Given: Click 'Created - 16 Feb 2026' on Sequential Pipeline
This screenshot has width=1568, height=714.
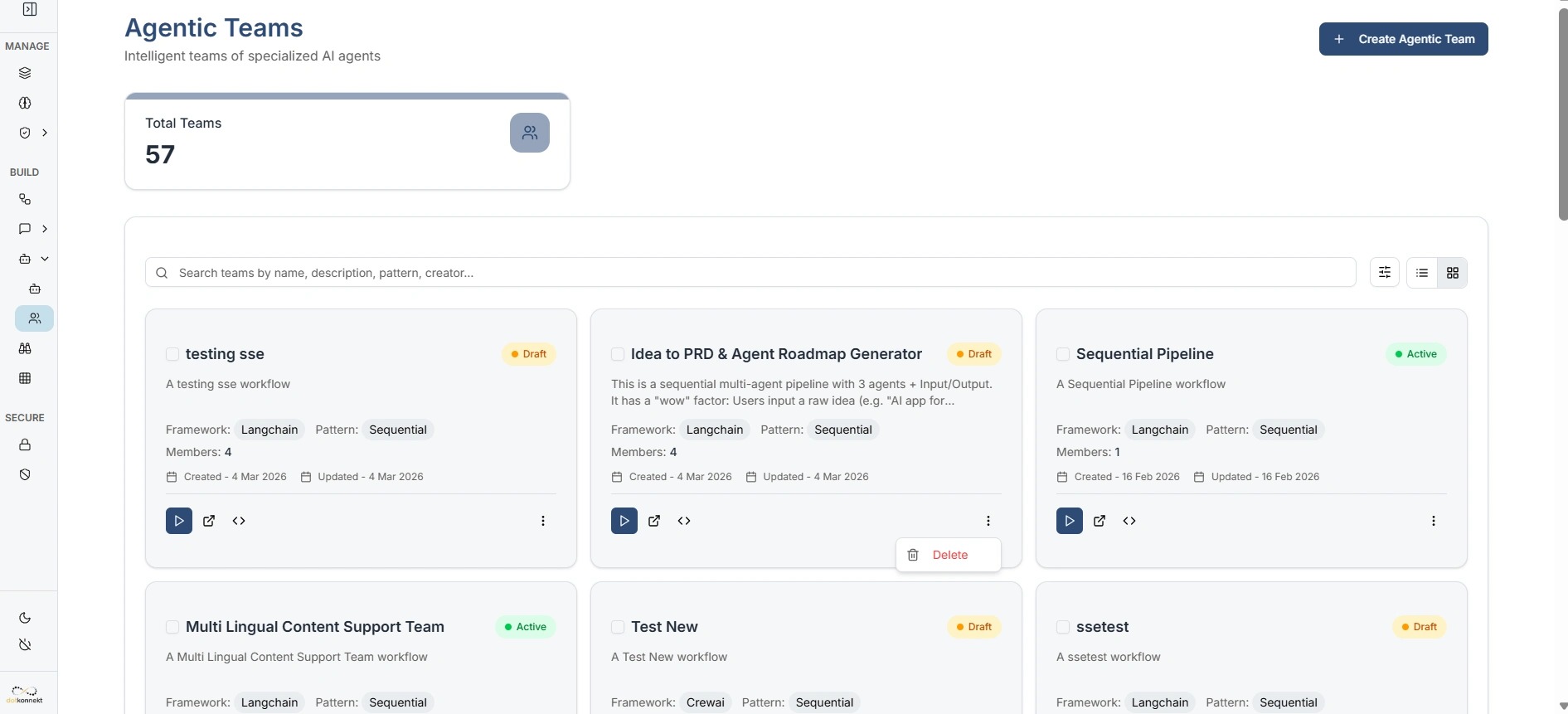Looking at the screenshot, I should tap(1127, 477).
